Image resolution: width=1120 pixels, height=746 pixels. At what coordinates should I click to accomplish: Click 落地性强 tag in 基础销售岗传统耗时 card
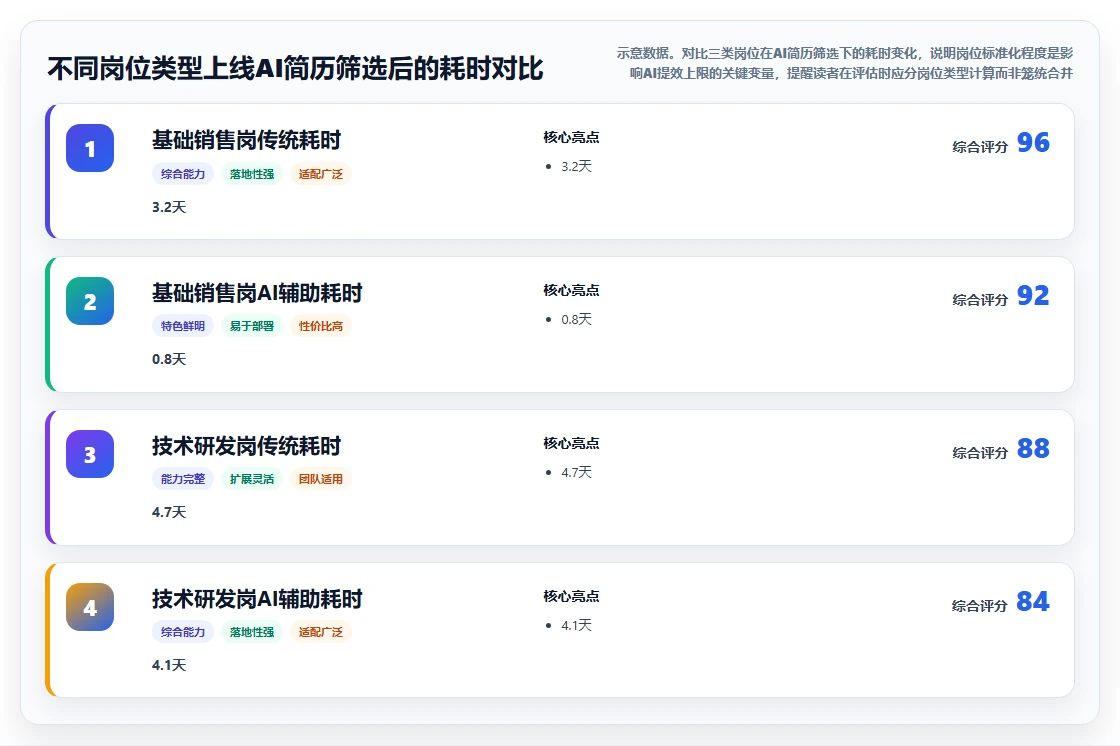click(252, 174)
